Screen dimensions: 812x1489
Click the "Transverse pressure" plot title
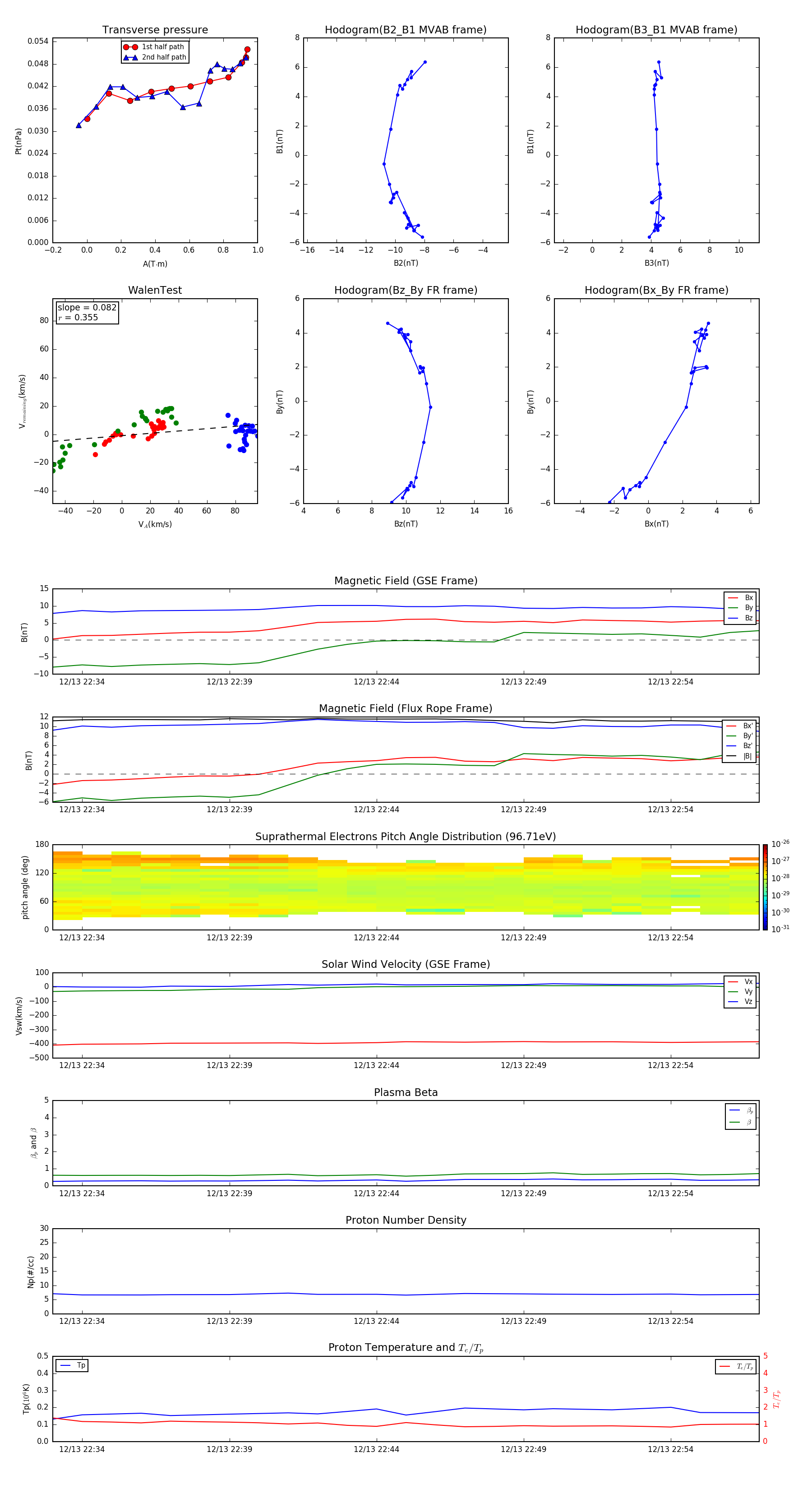click(155, 30)
